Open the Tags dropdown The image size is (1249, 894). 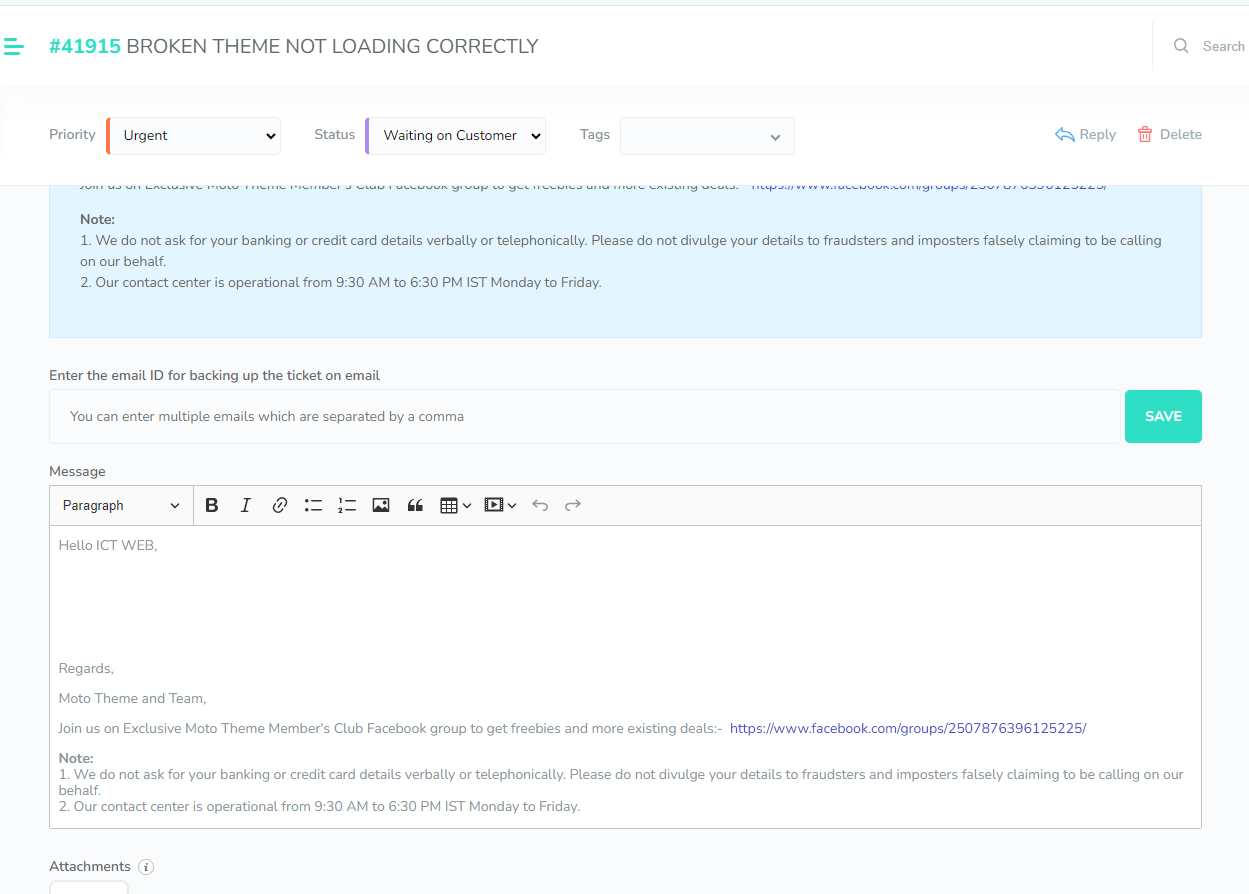click(707, 136)
